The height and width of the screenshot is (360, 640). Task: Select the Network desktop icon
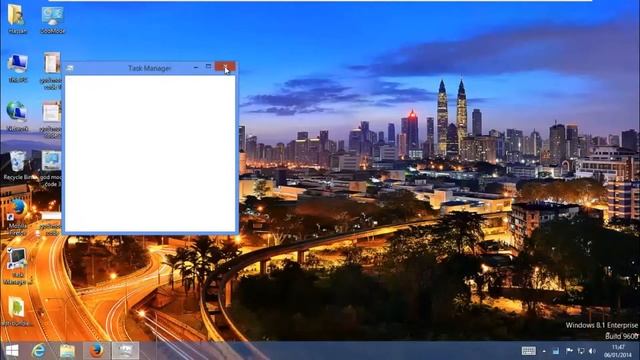tap(17, 116)
